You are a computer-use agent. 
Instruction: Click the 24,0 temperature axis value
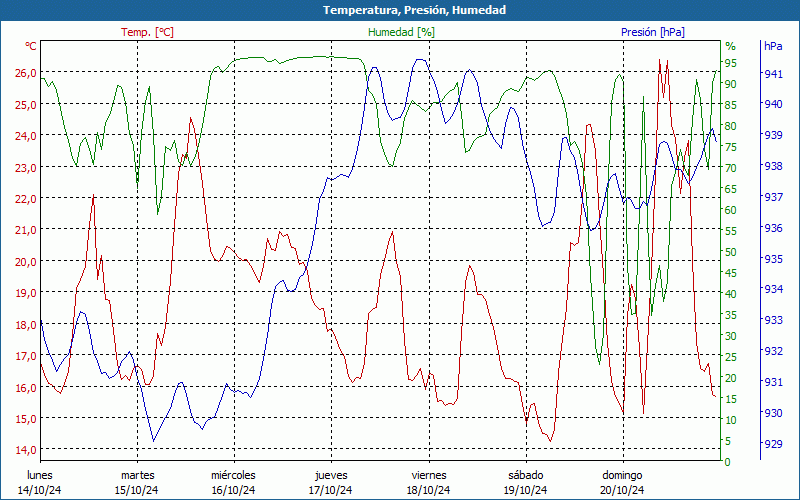coord(26,136)
